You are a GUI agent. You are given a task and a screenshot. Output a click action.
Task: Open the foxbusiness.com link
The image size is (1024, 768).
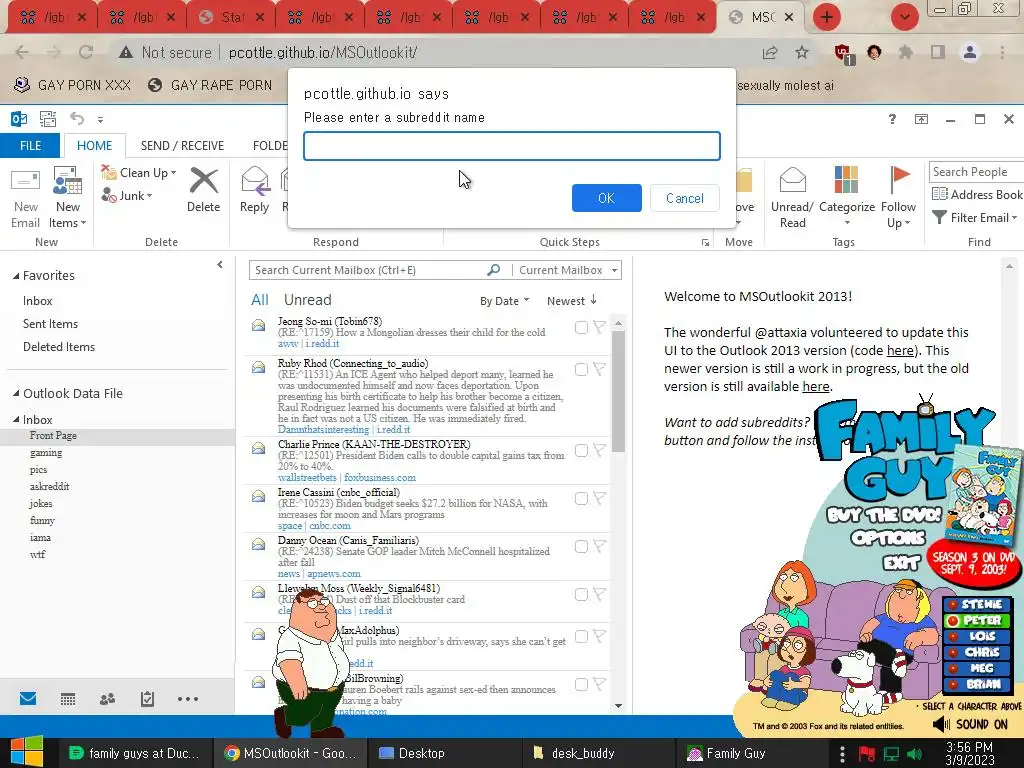(x=380, y=477)
